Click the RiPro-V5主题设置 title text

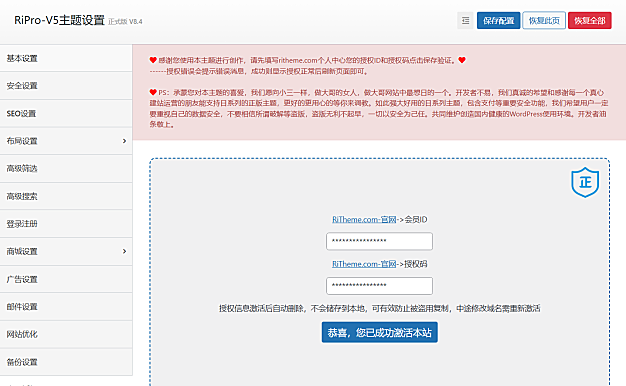click(x=59, y=20)
